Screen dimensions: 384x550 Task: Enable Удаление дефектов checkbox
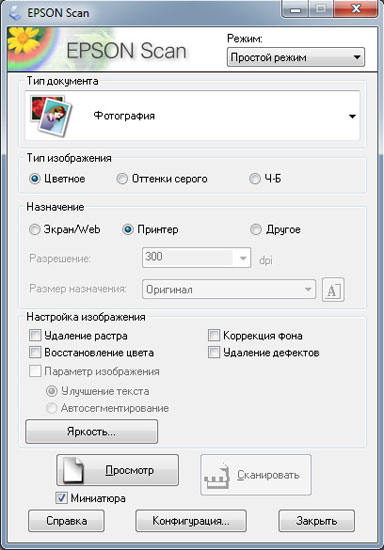coord(214,352)
